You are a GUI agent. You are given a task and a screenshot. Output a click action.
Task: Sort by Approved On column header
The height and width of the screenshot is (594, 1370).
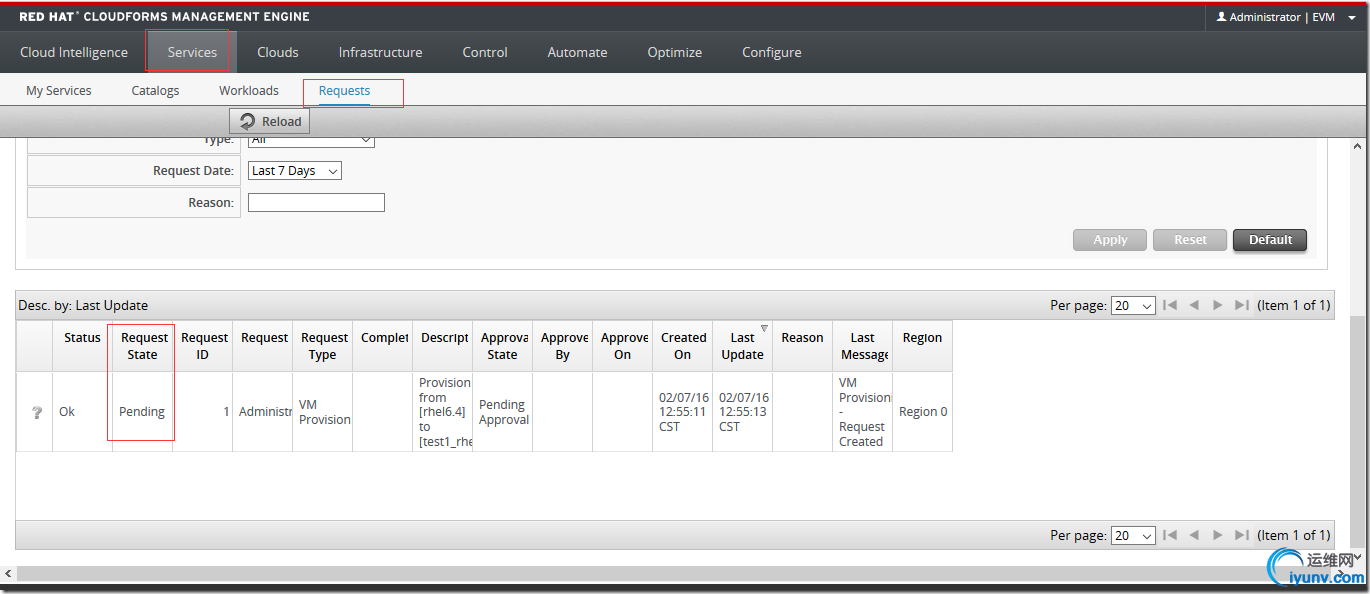pyautogui.click(x=623, y=346)
